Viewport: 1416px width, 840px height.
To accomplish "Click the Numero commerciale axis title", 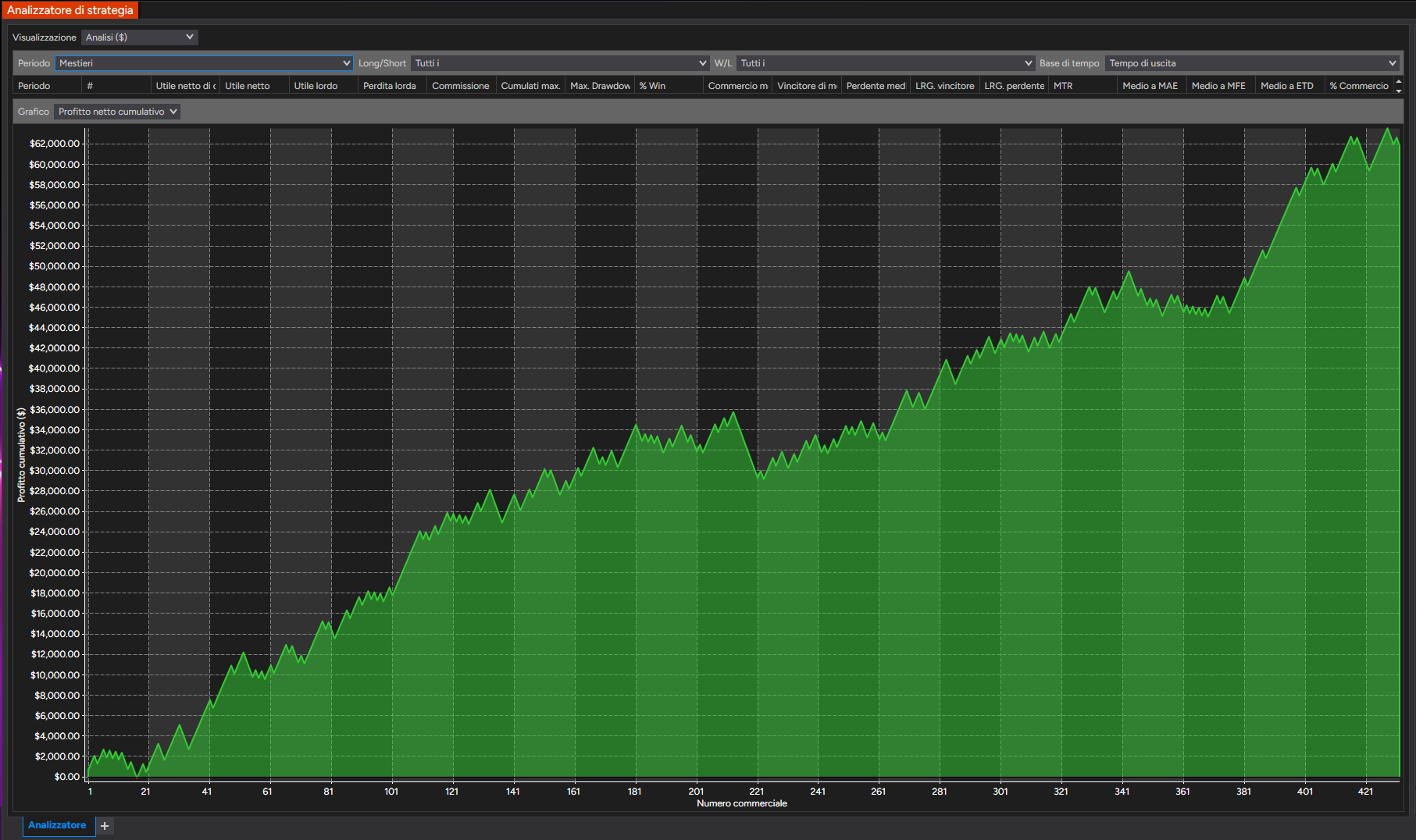I will [742, 803].
